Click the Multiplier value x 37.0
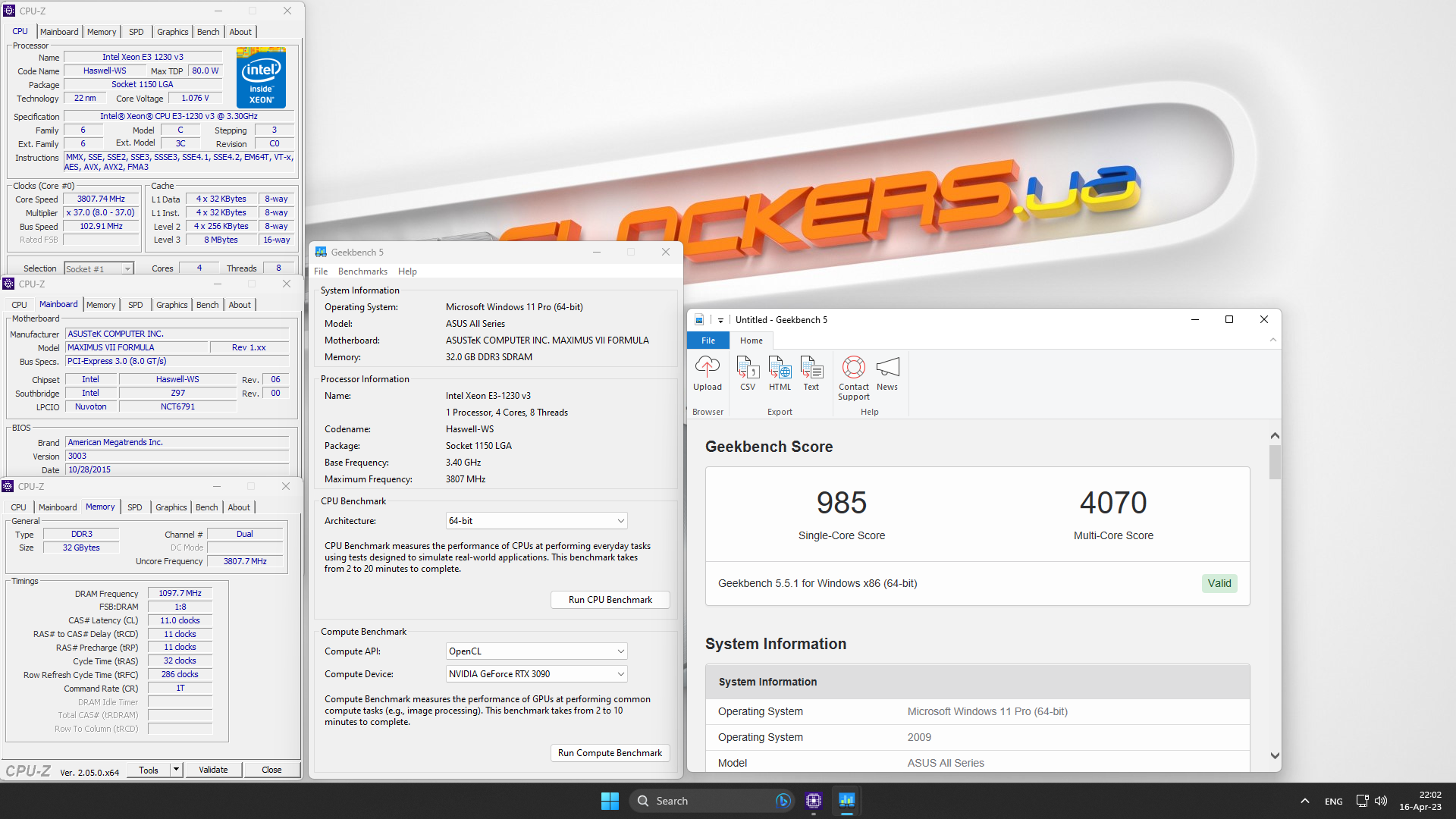This screenshot has width=1456, height=819. click(102, 213)
